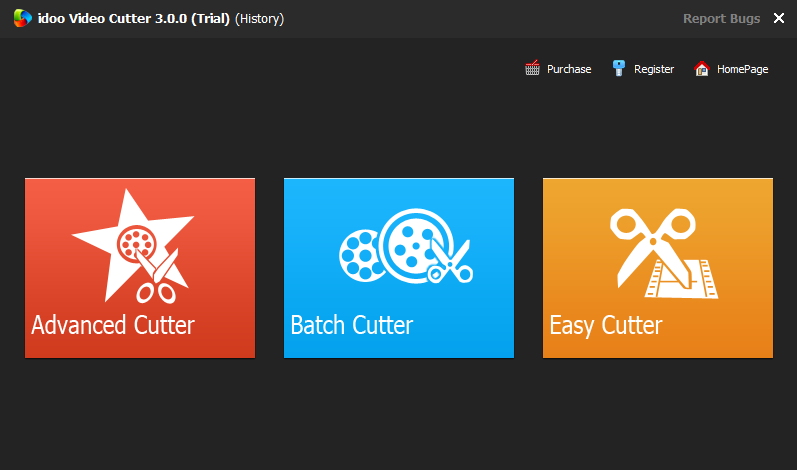Viewport: 797px width, 470px height.
Task: Open the Register link text
Action: [x=654, y=69]
